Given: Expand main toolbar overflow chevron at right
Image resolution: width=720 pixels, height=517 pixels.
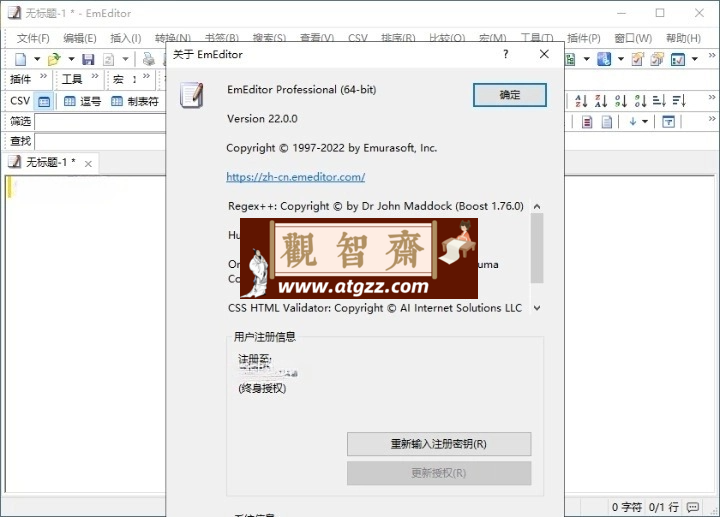Looking at the screenshot, I should (x=712, y=55).
